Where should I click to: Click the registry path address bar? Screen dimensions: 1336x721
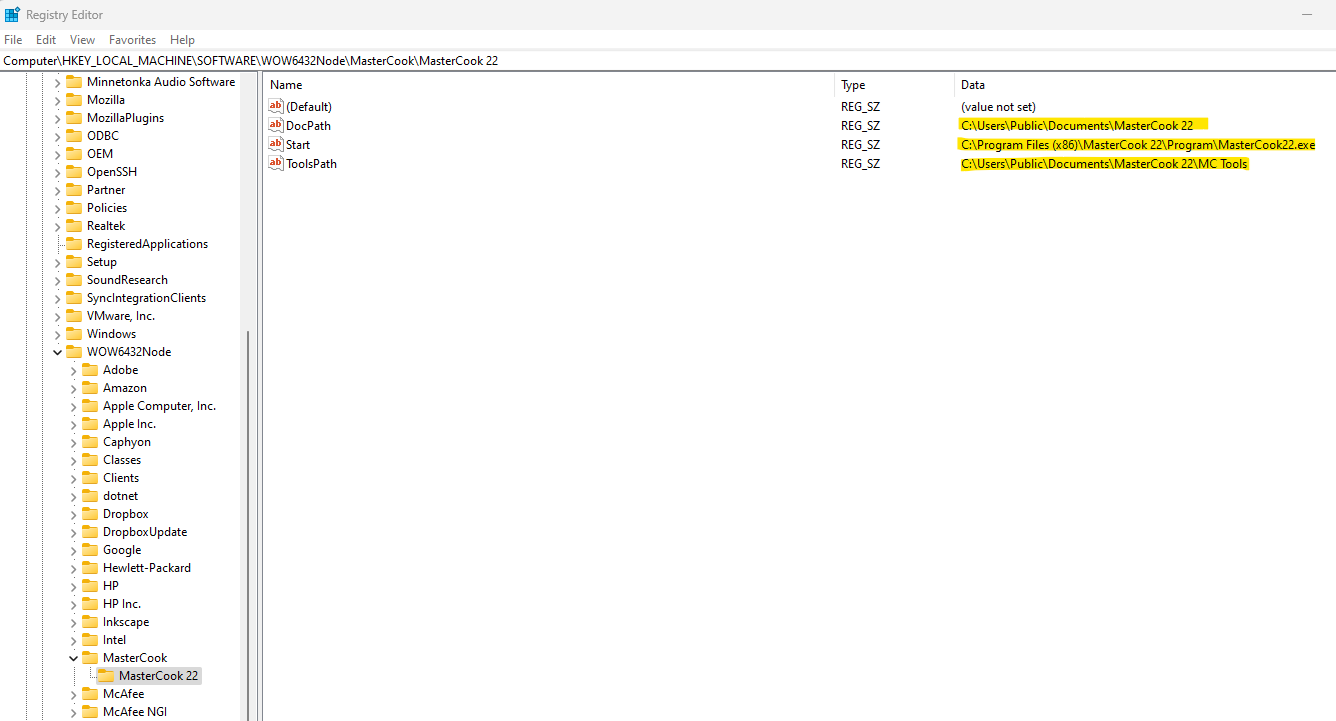tap(668, 61)
